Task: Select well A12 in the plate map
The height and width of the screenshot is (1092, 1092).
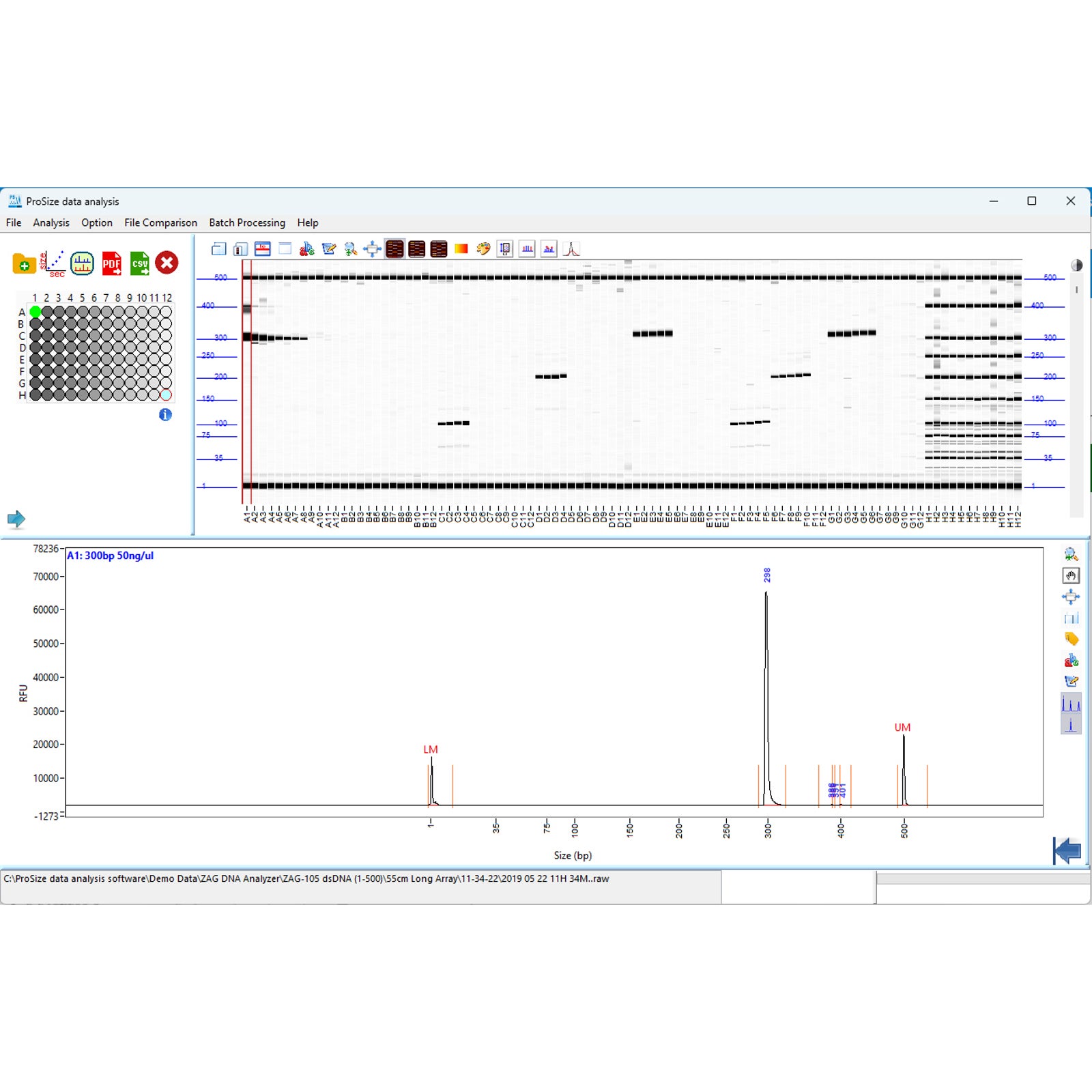Action: [166, 312]
